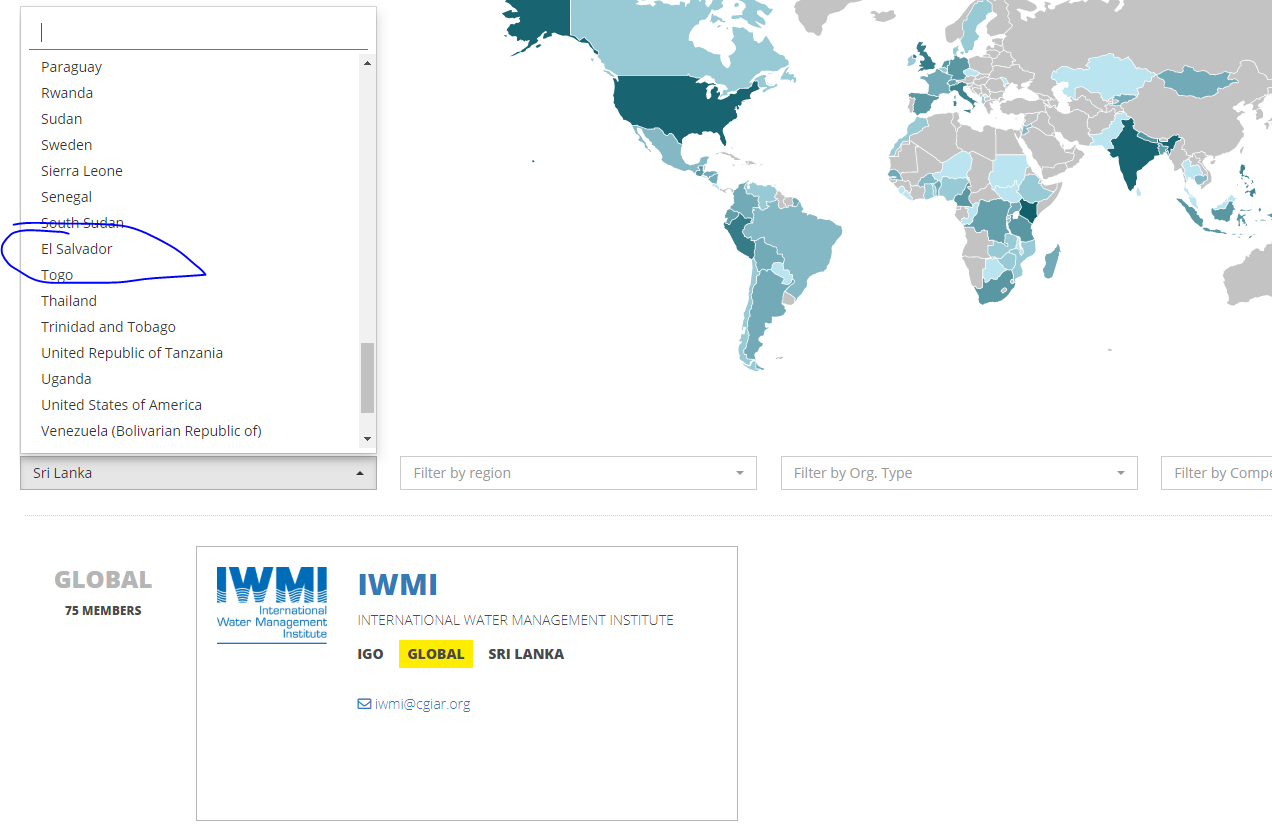
Task: Open the Filter by region dropdown
Action: [578, 473]
